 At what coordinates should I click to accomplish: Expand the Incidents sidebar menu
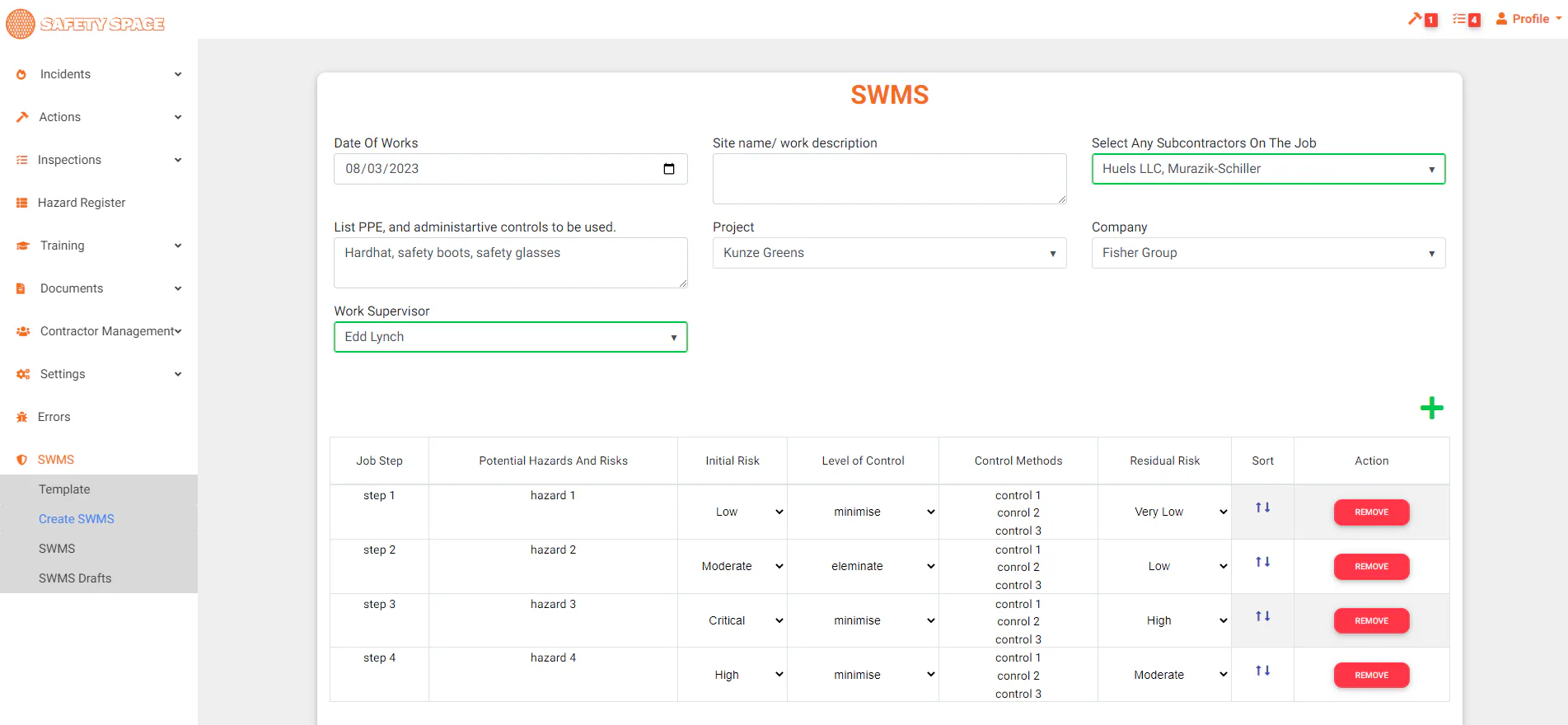(x=99, y=74)
